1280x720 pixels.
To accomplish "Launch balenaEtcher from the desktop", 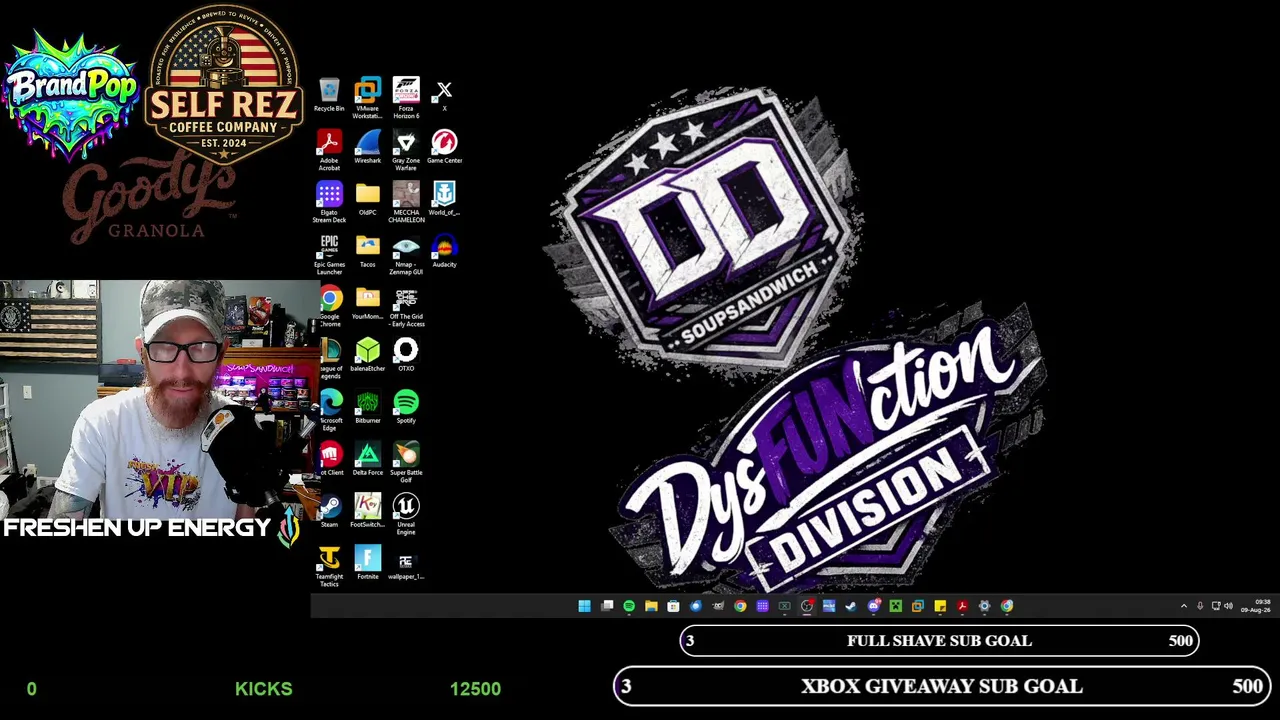I will 367,356.
